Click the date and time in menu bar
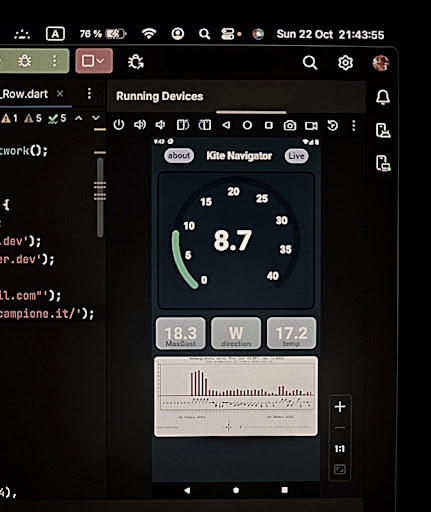The height and width of the screenshot is (512, 431). (x=330, y=35)
